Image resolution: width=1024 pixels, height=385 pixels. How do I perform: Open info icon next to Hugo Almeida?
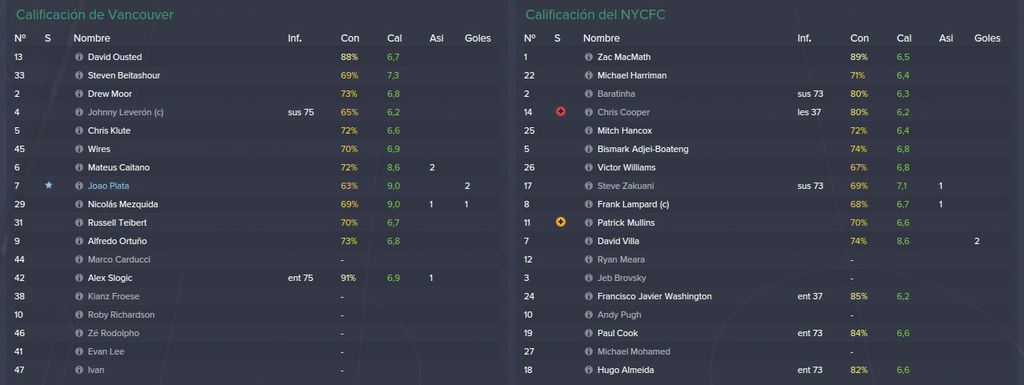588,370
